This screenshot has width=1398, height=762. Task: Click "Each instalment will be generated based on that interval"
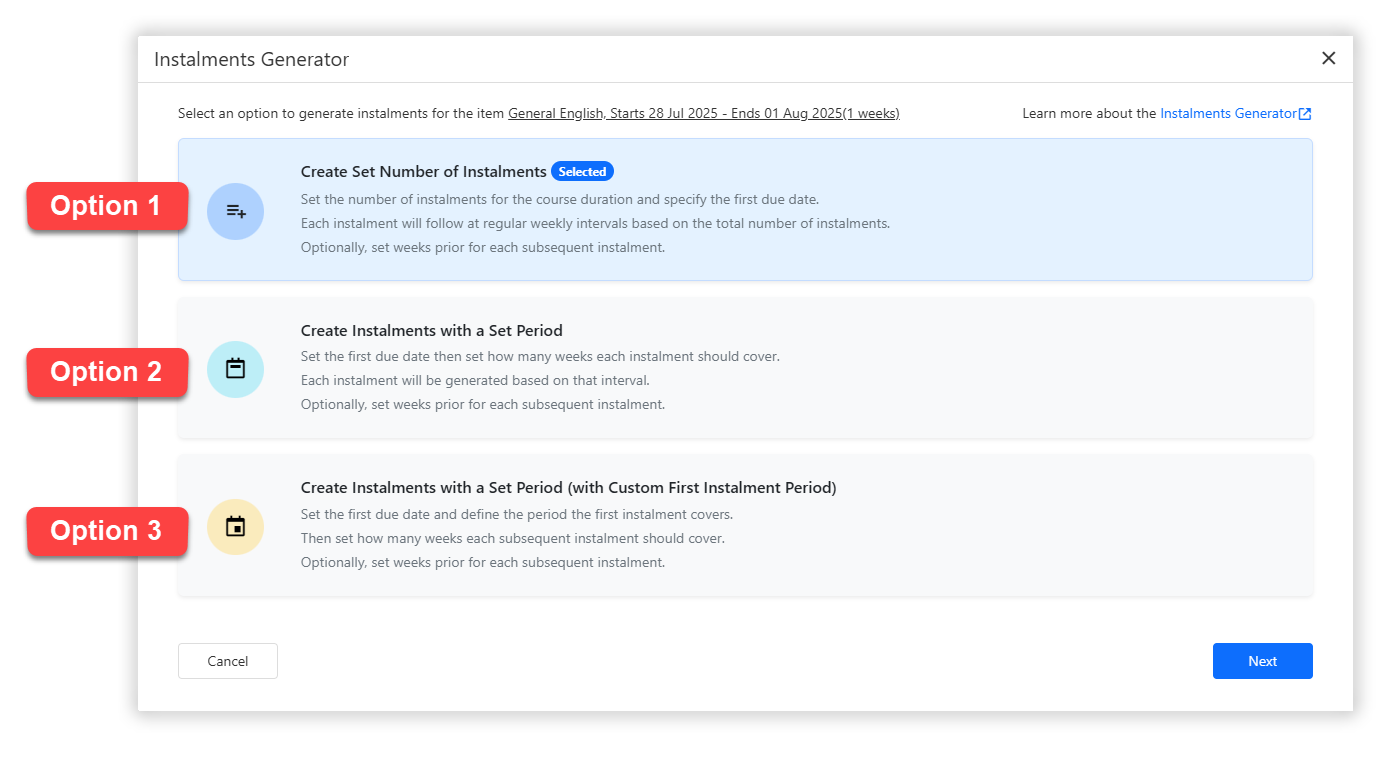(x=475, y=381)
